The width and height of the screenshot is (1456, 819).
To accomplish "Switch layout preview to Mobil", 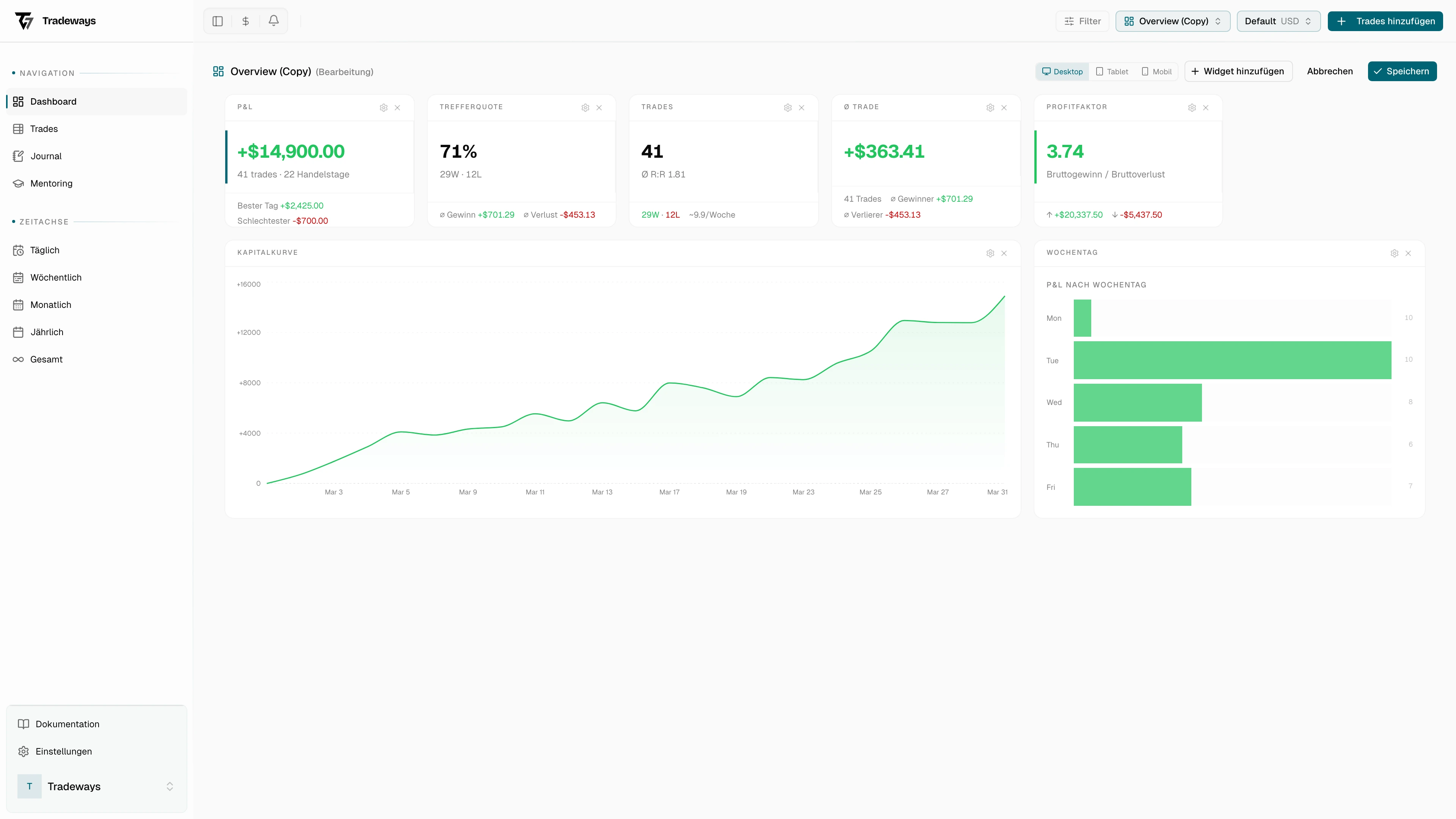I will click(1156, 71).
